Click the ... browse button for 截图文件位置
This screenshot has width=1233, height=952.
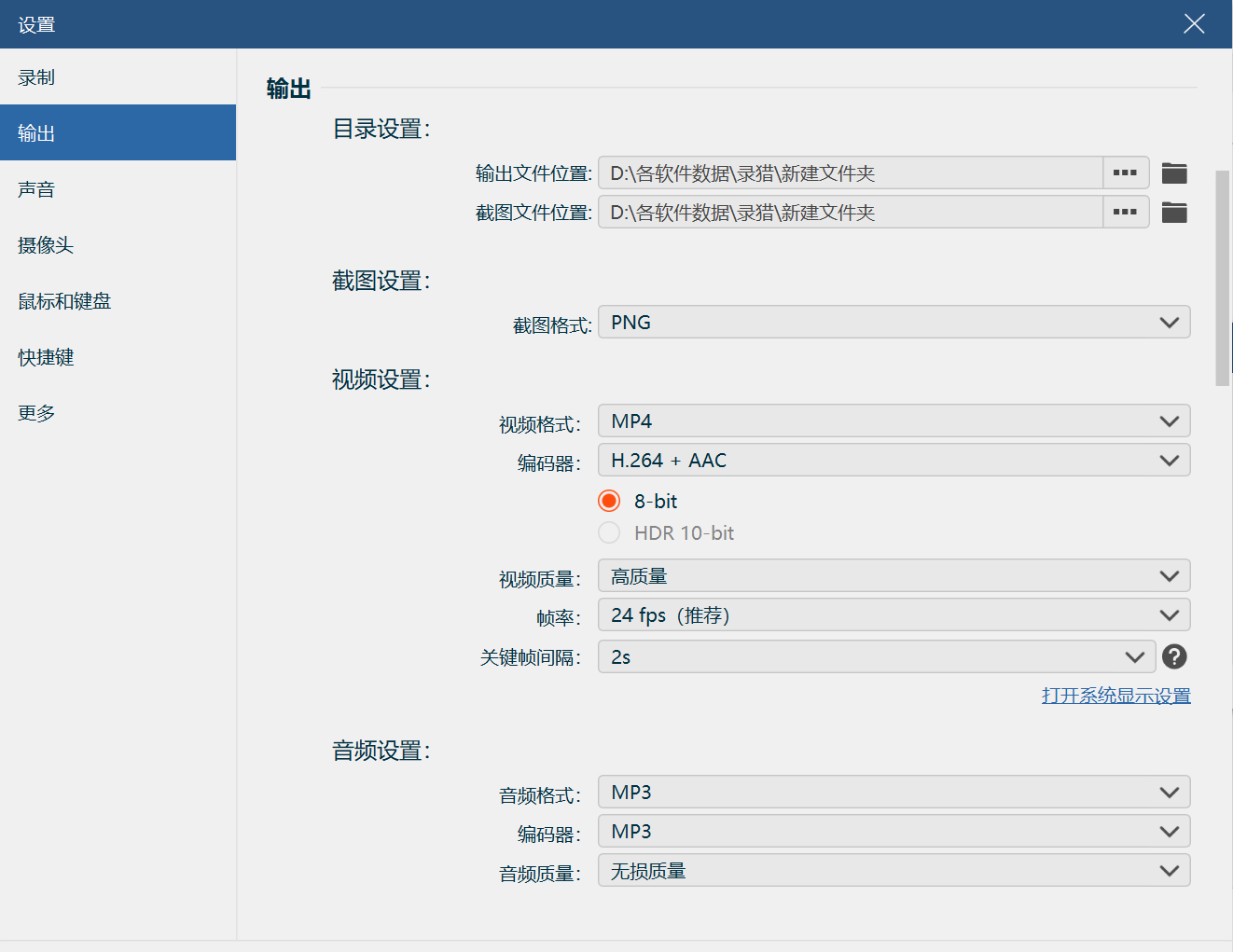coord(1125,212)
